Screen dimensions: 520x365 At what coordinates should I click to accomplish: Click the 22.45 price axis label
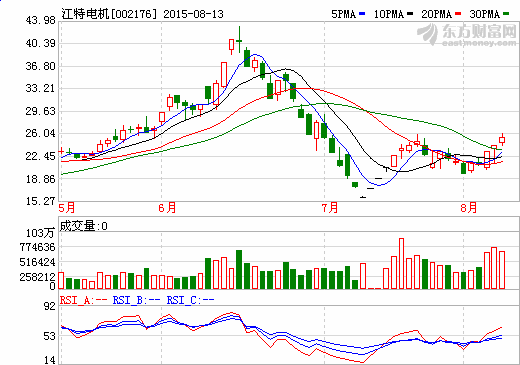(x=41, y=156)
